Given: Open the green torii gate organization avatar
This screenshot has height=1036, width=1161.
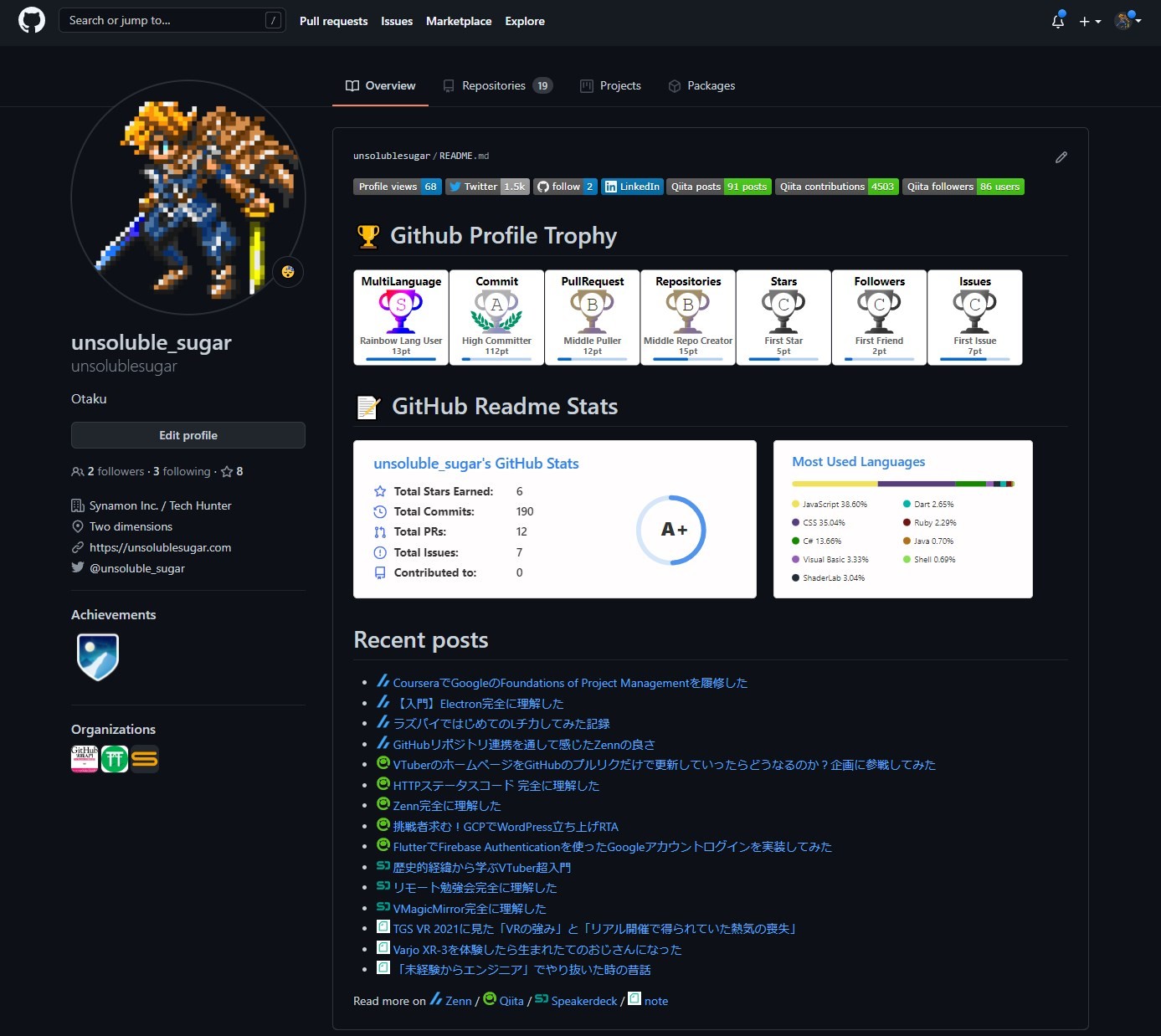Looking at the screenshot, I should tap(115, 759).
